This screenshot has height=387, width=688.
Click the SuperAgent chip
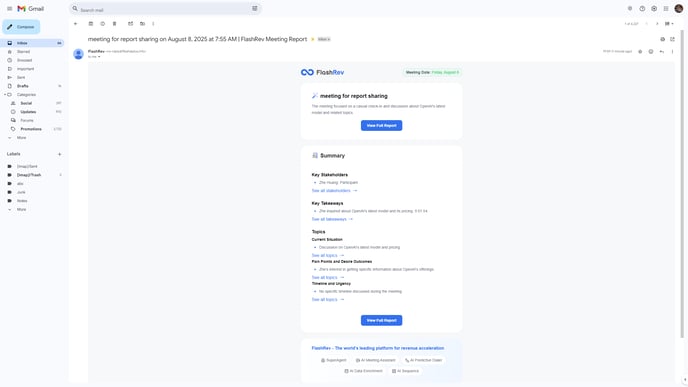click(333, 360)
